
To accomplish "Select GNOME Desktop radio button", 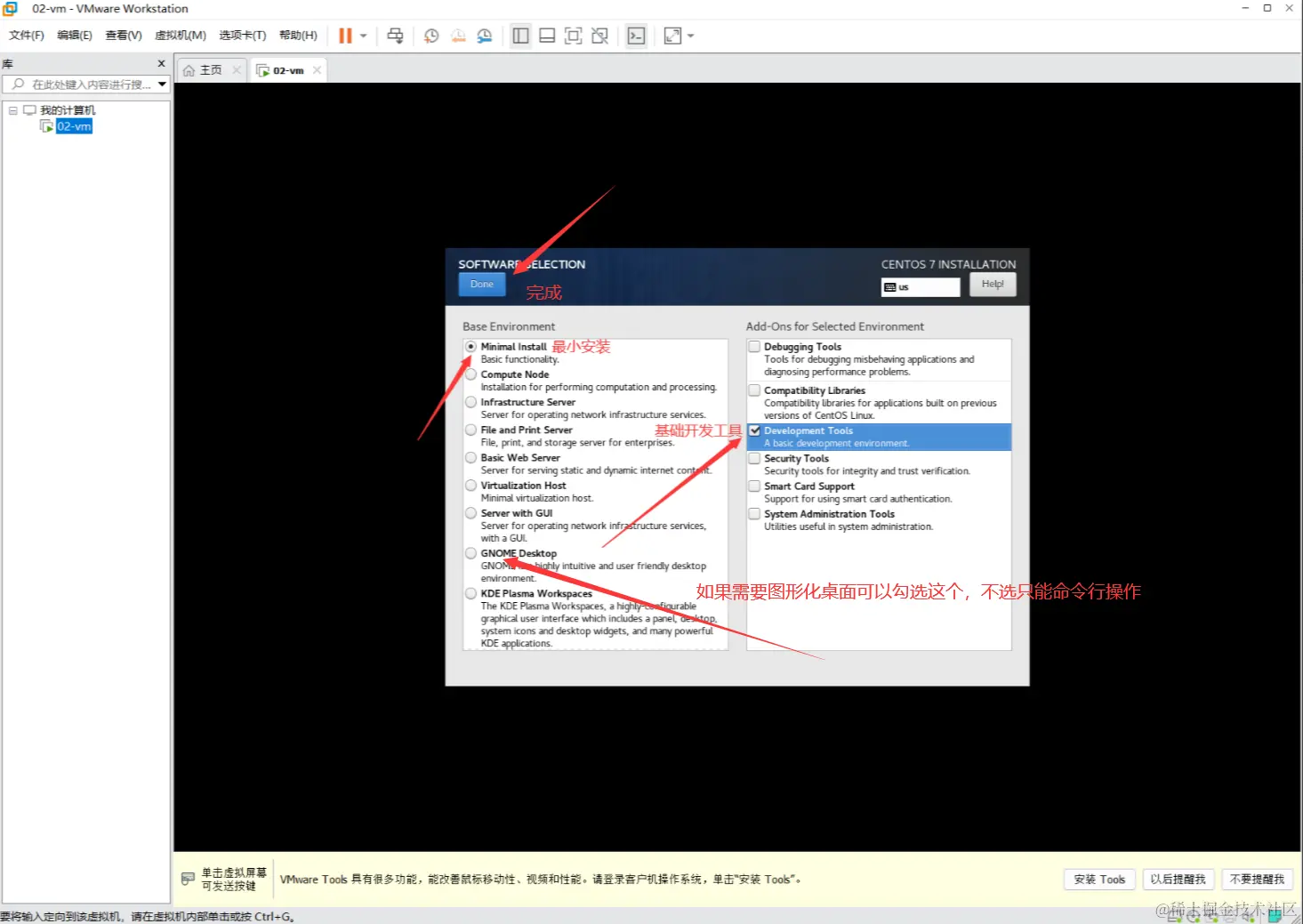I will [x=471, y=553].
